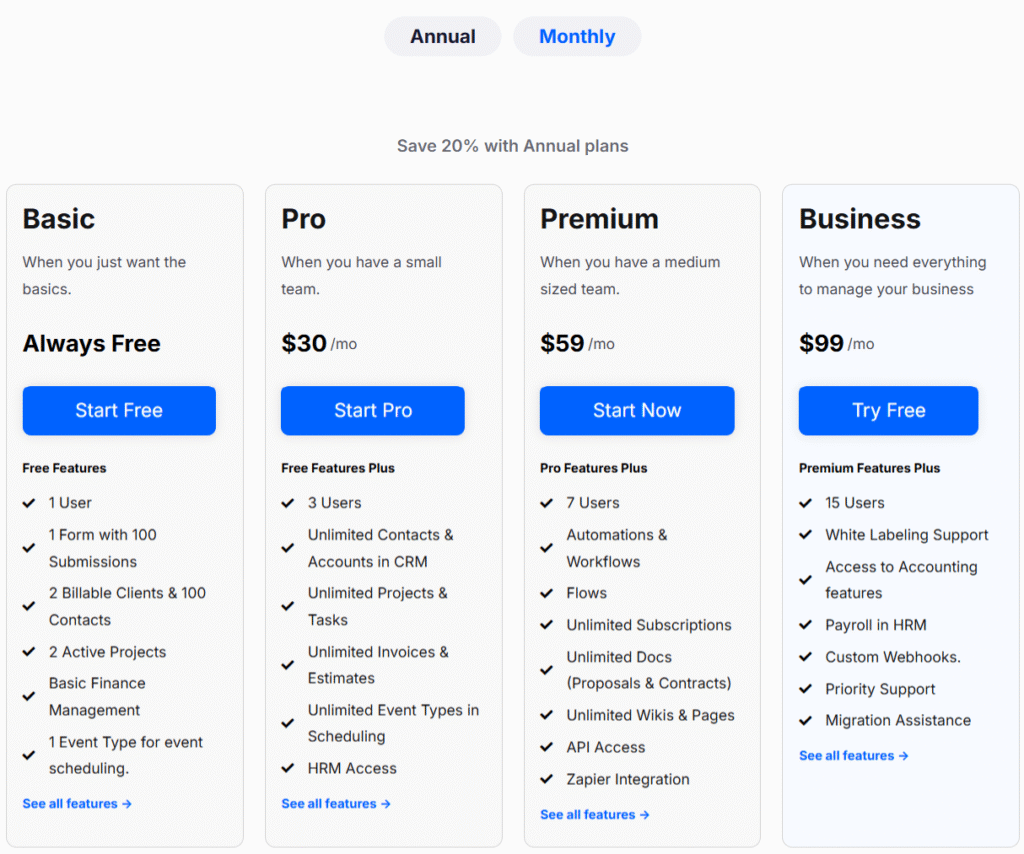Click checkmark icon beside 1 User
This screenshot has width=1024, height=854.
29,503
